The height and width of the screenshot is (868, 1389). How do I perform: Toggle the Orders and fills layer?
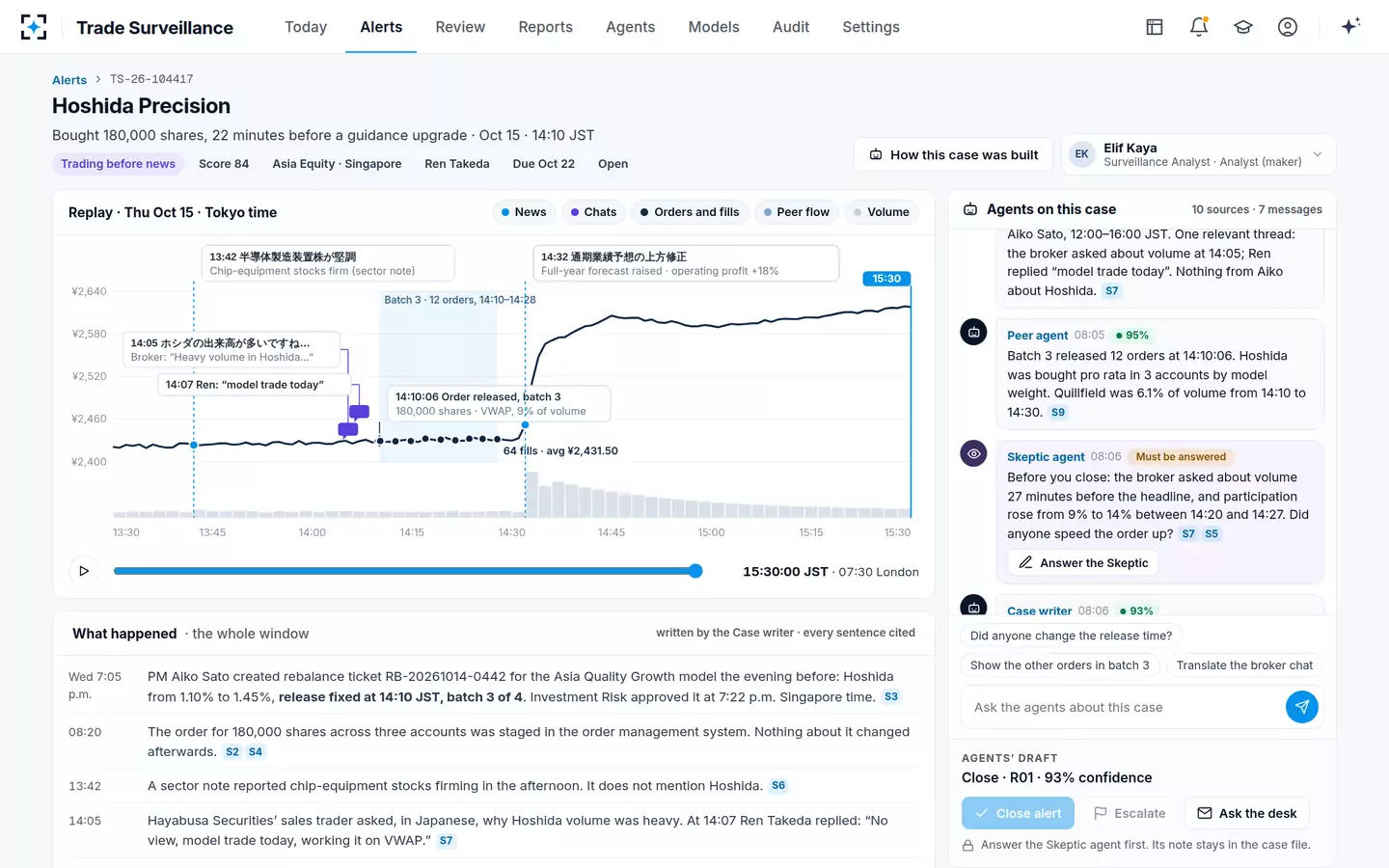pyautogui.click(x=690, y=212)
